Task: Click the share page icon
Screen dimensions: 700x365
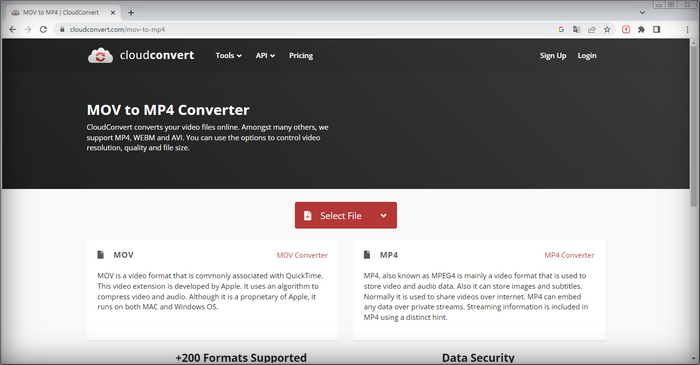Action: coord(592,29)
